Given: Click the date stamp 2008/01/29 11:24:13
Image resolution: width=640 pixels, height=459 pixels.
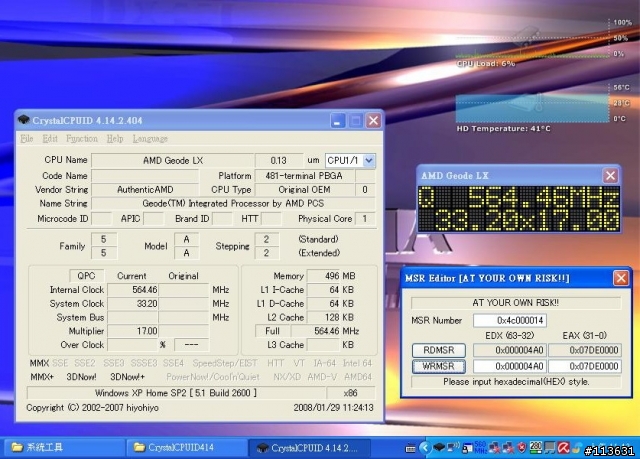Looking at the screenshot, I should [333, 408].
